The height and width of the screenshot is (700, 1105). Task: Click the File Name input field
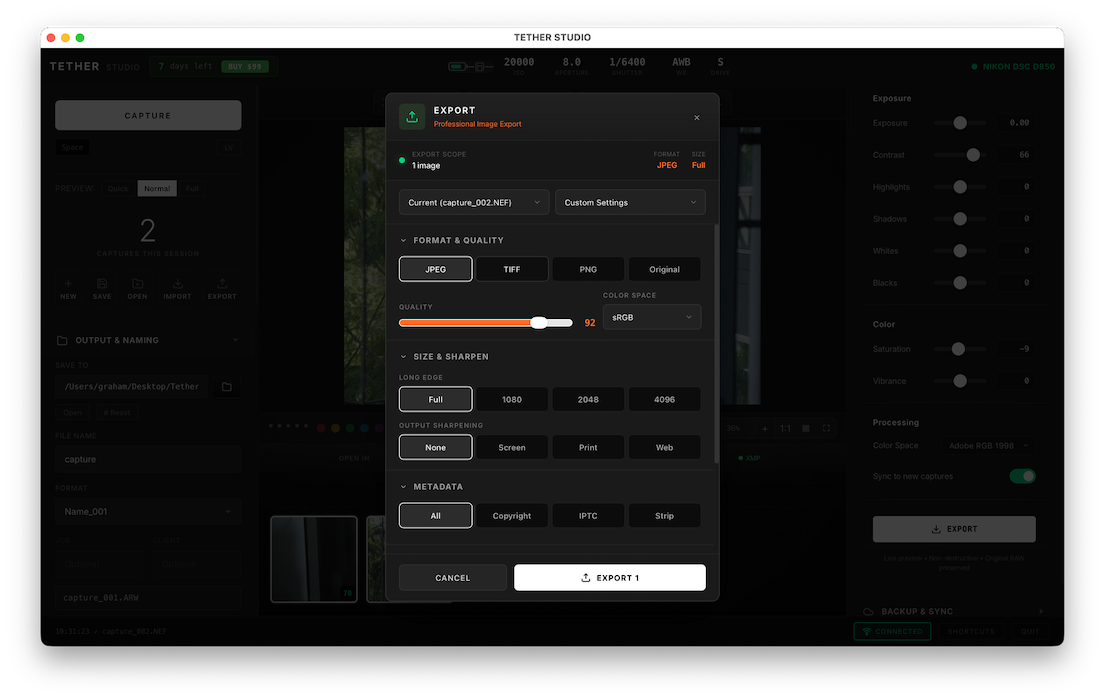click(148, 459)
